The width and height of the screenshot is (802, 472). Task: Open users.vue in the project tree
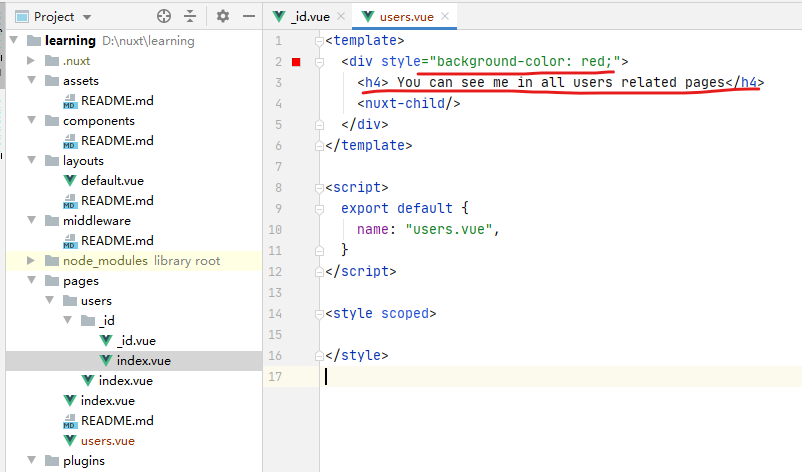point(107,441)
